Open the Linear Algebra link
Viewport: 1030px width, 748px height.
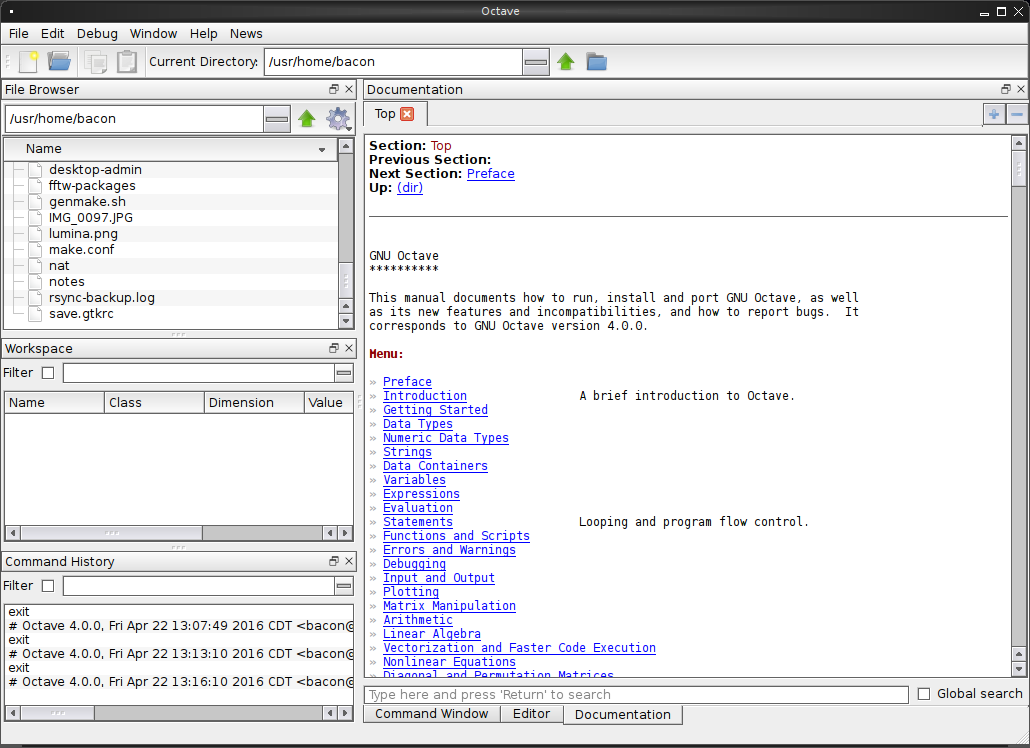coord(432,634)
